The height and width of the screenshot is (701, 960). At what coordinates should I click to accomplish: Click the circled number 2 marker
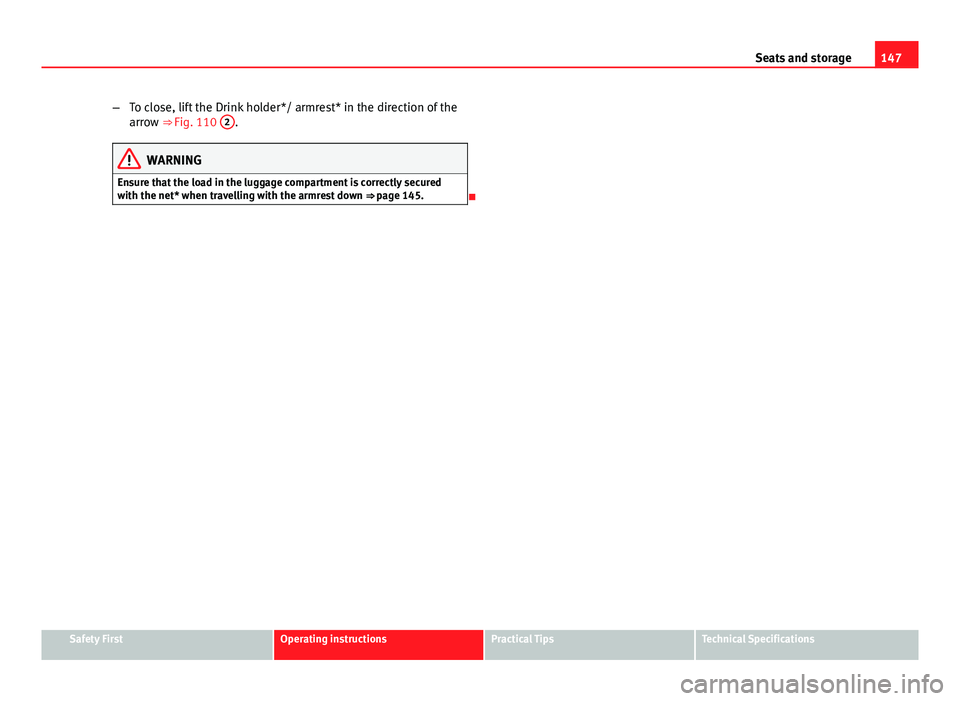point(227,122)
